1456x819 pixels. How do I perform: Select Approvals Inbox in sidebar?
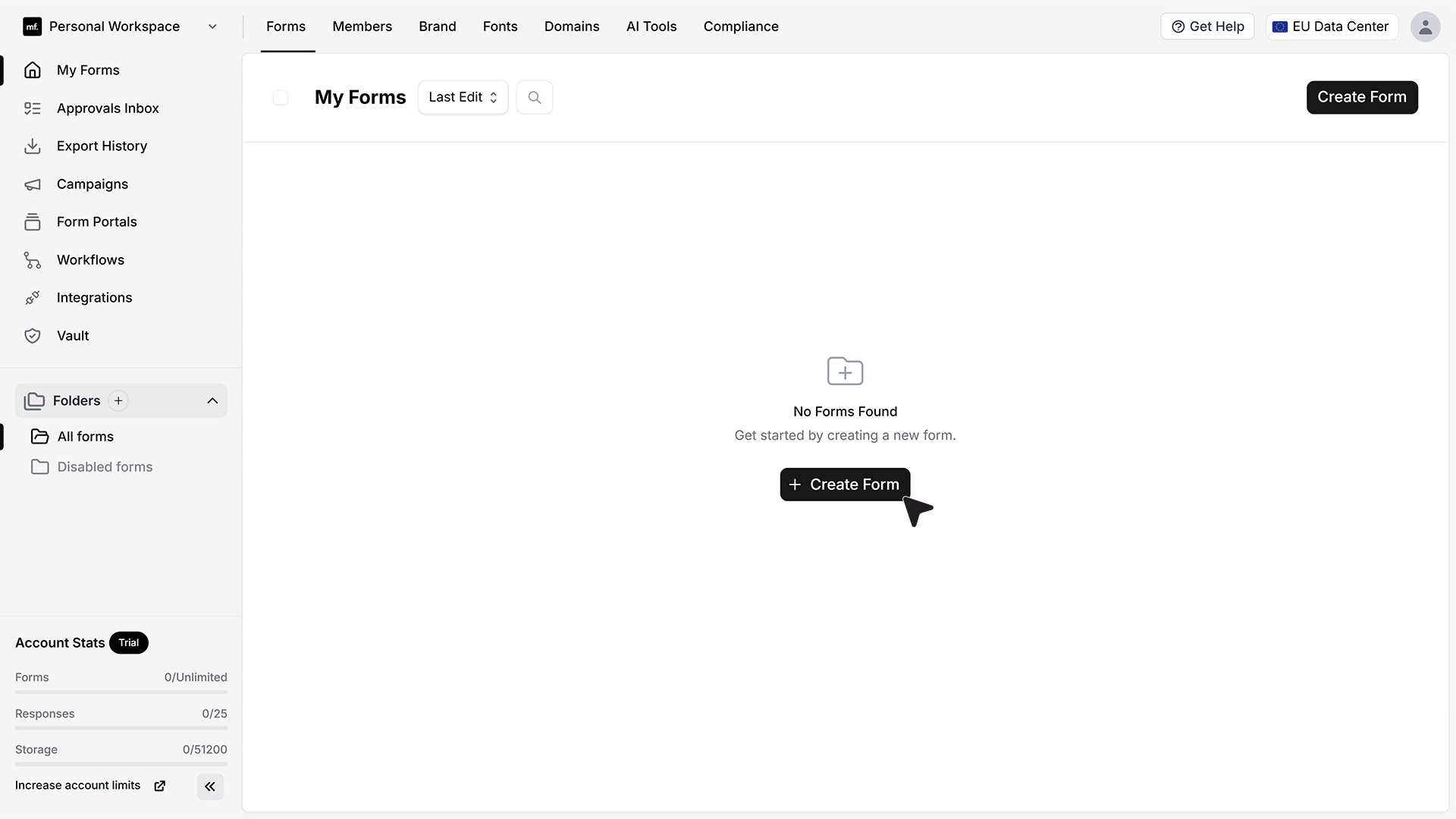108,108
